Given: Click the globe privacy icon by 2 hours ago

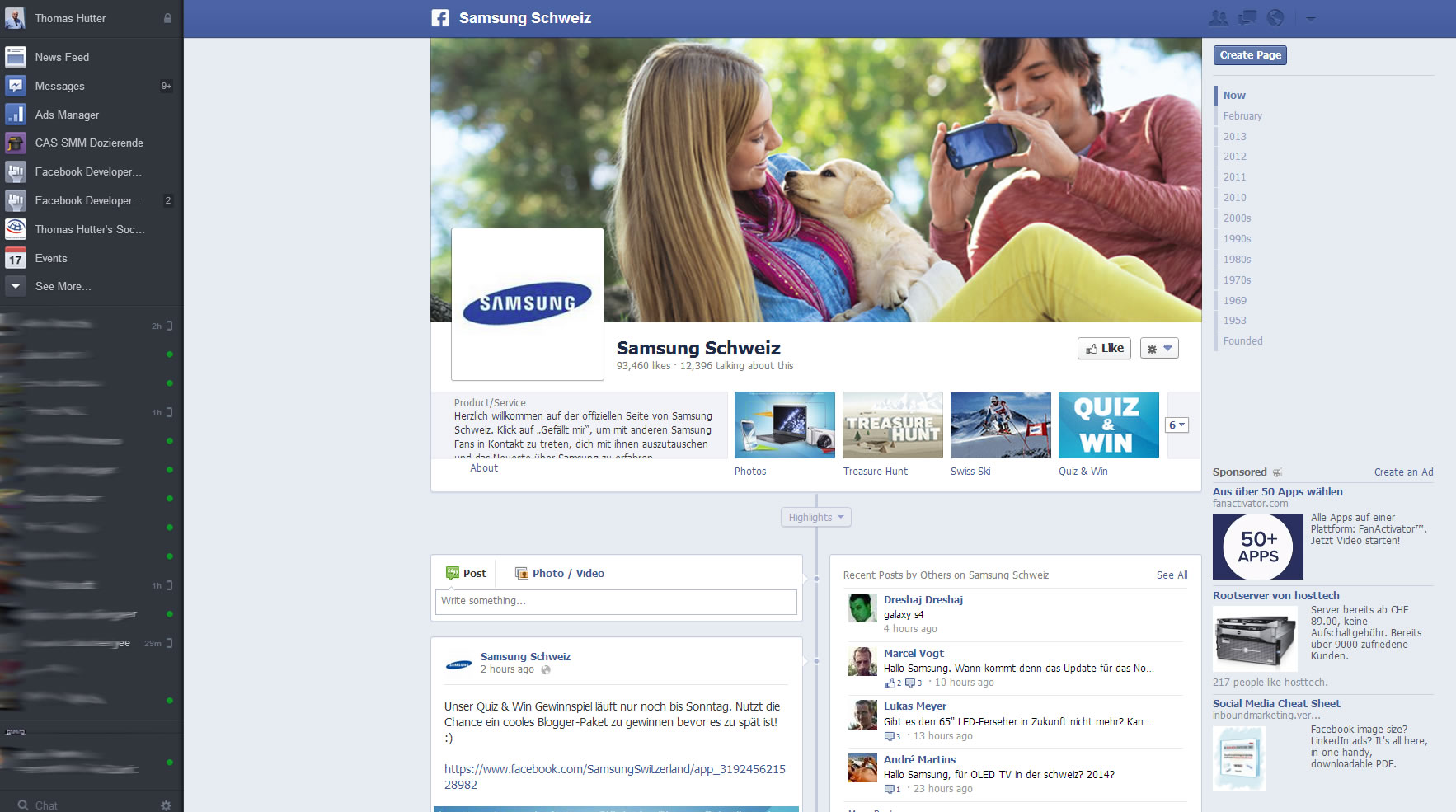Looking at the screenshot, I should 546,670.
